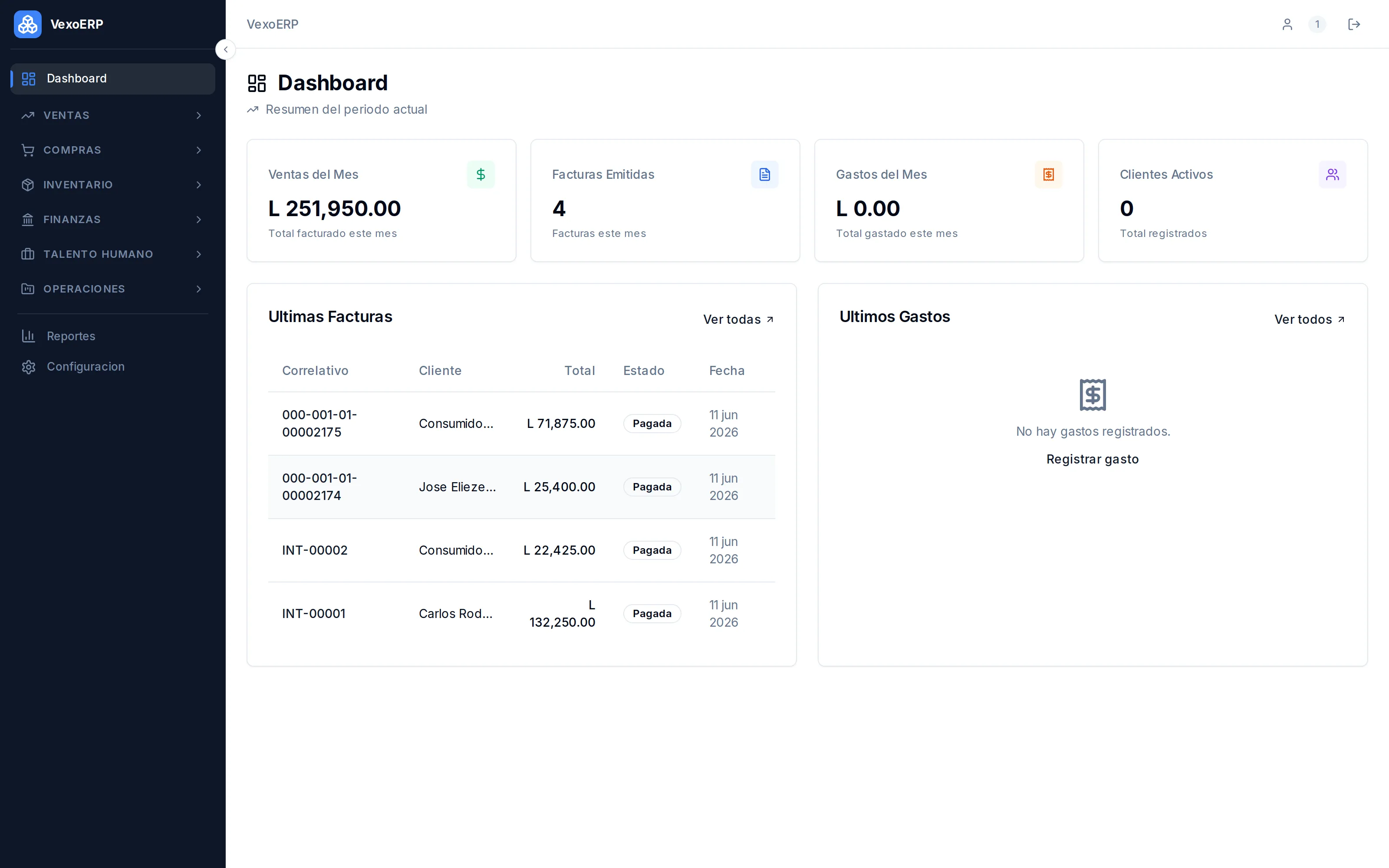1389x868 pixels.
Task: Click the Correlativo column header
Action: click(x=315, y=371)
